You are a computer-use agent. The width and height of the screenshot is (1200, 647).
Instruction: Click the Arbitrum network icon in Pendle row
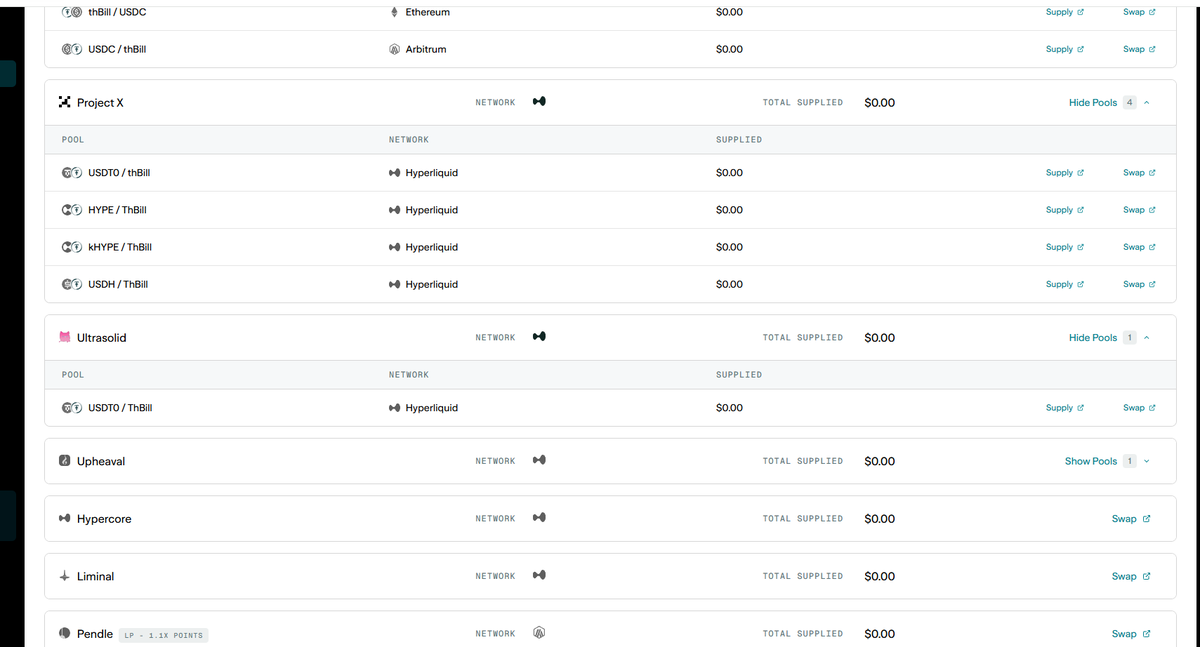tap(539, 633)
